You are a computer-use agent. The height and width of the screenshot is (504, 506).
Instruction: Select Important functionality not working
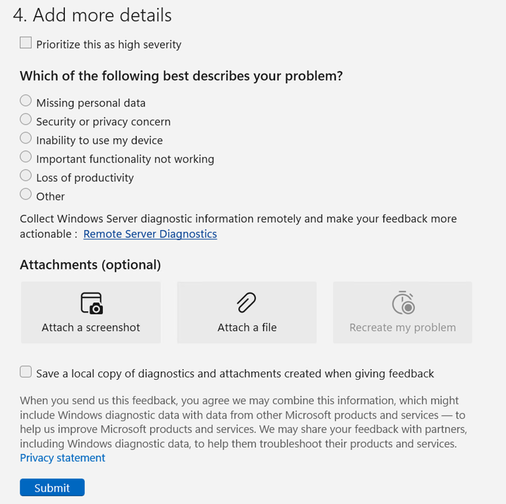(26, 156)
